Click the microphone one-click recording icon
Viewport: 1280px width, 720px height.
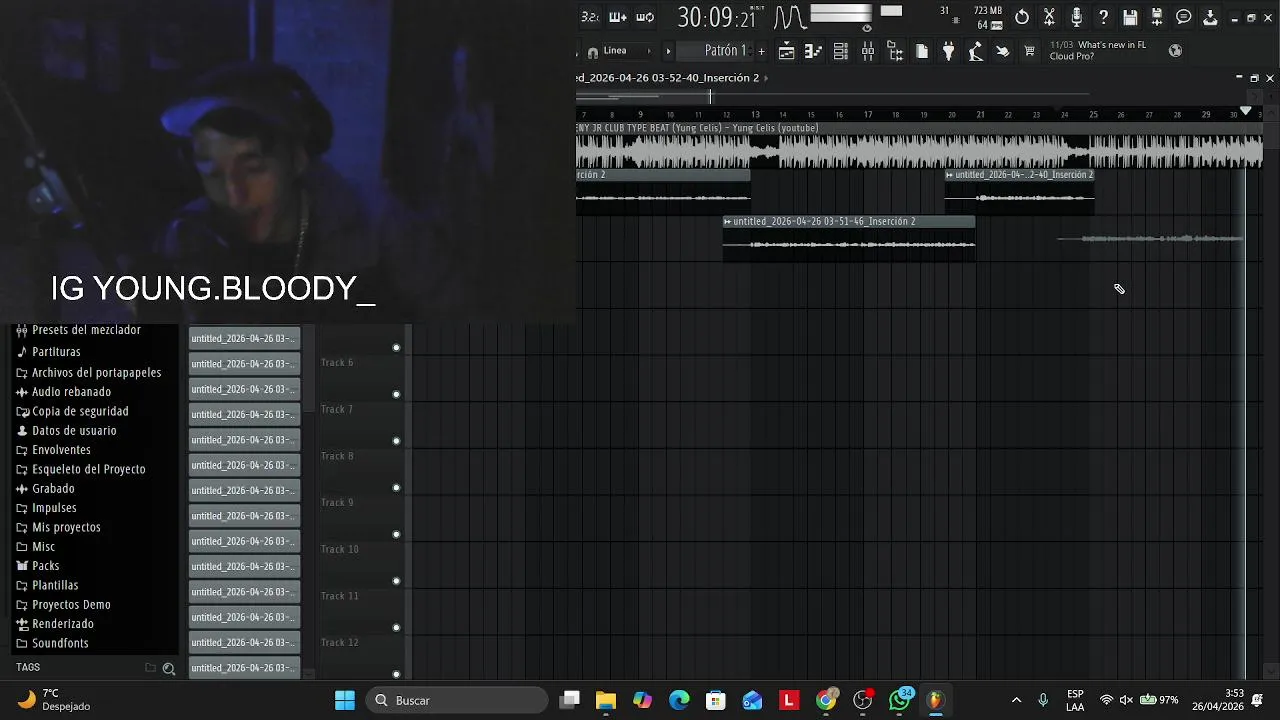(x=1076, y=17)
